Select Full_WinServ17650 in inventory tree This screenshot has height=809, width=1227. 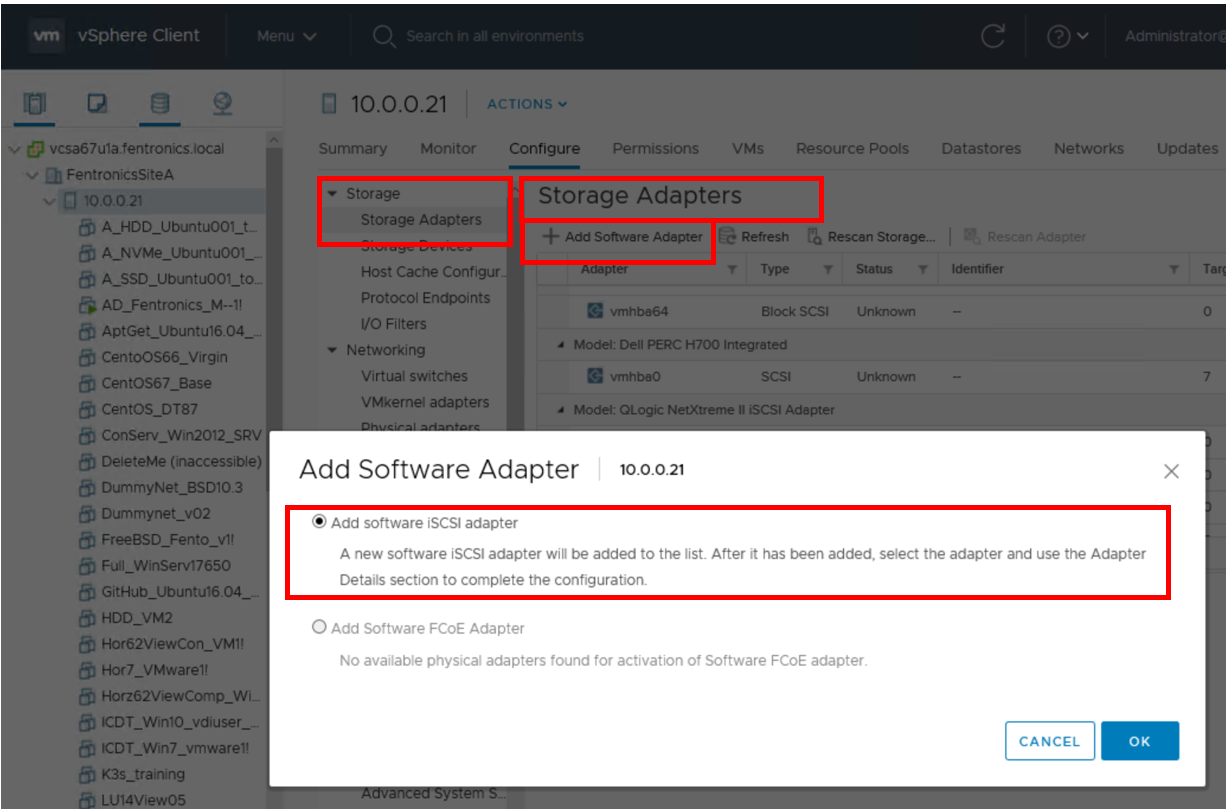point(164,565)
